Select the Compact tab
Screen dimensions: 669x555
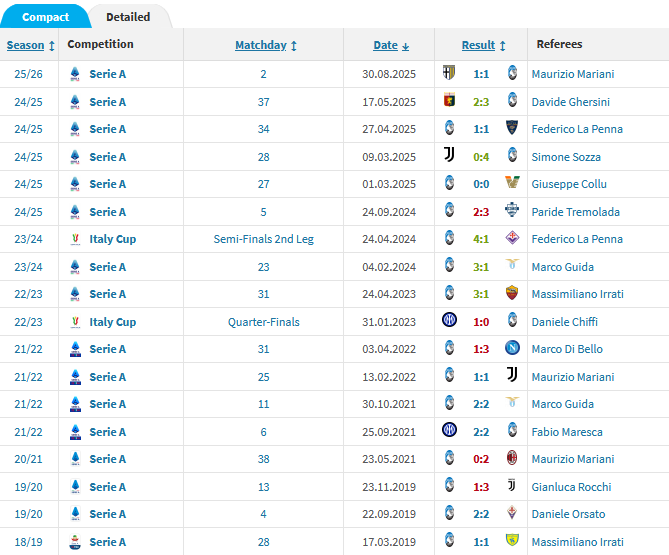pos(45,17)
